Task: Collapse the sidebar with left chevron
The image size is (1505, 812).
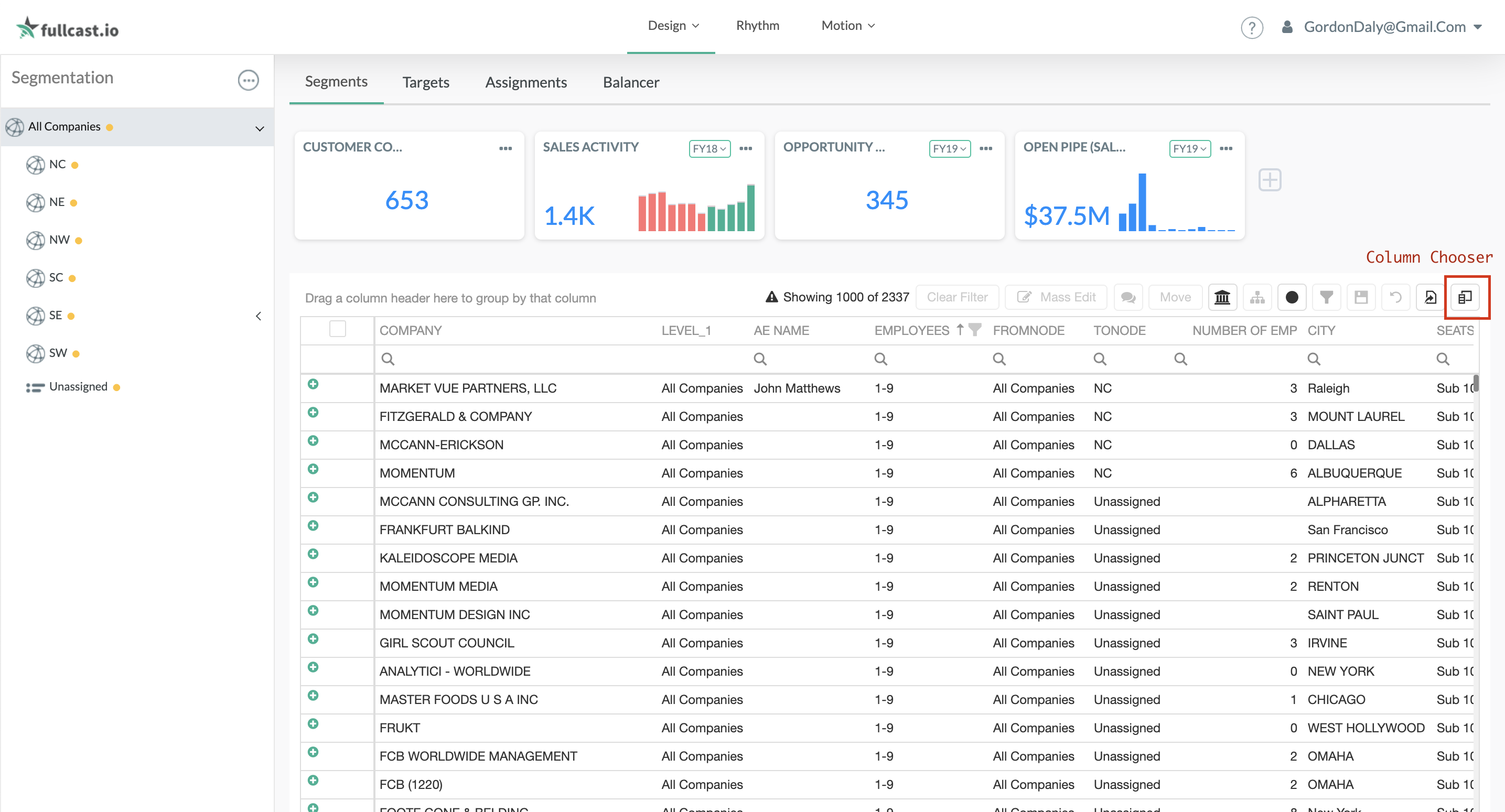Action: [x=258, y=316]
